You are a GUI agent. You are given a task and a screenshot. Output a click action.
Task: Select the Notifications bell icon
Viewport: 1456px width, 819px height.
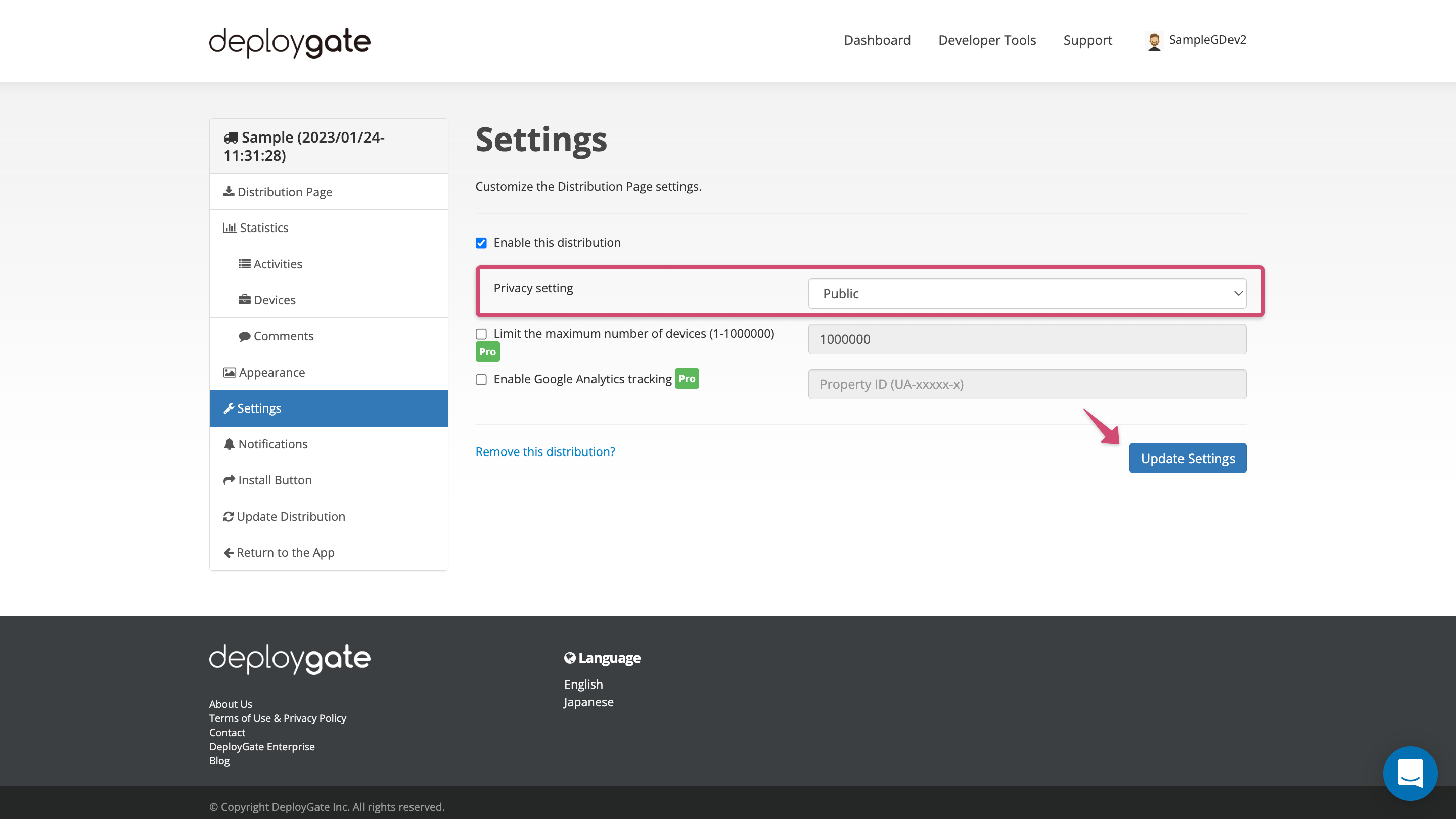[229, 444]
